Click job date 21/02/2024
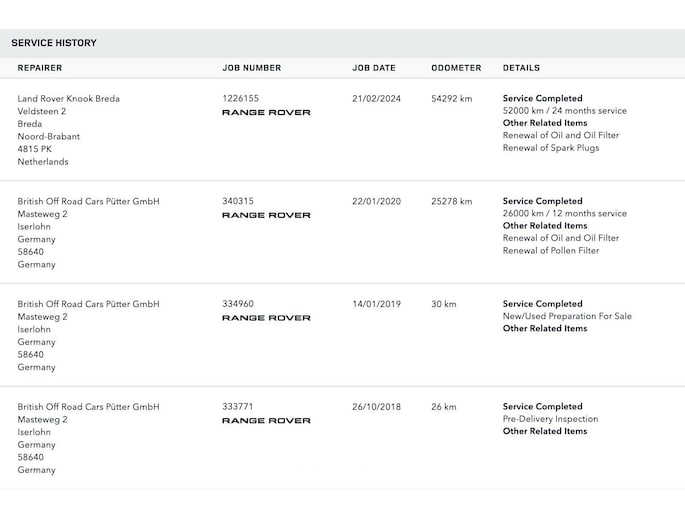The height and width of the screenshot is (514, 685). click(x=377, y=99)
